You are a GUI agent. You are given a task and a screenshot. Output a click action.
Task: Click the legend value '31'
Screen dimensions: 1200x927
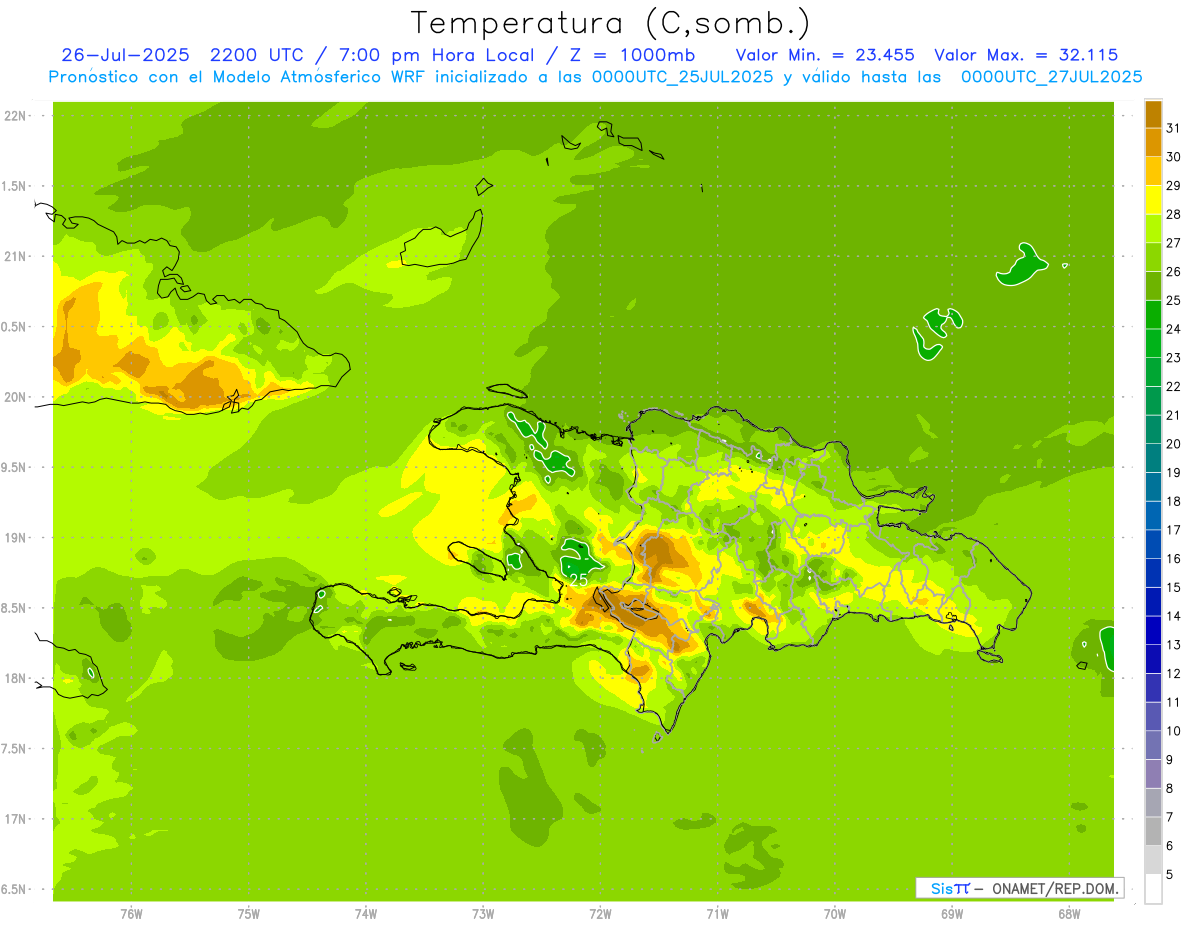click(x=1173, y=128)
